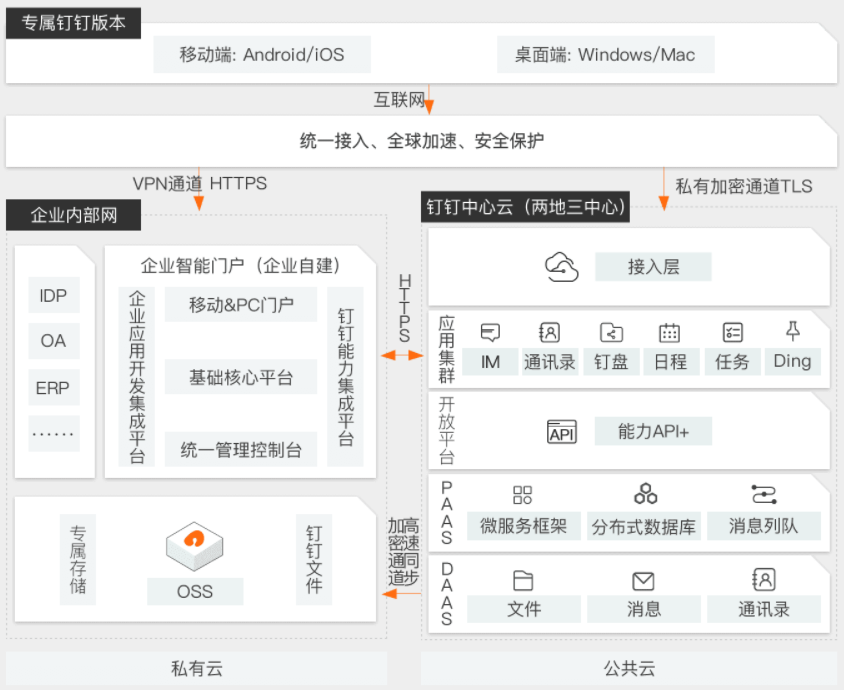Select the 分布式数据库 hexagon cluster icon
Image resolution: width=844 pixels, height=690 pixels.
click(x=645, y=494)
